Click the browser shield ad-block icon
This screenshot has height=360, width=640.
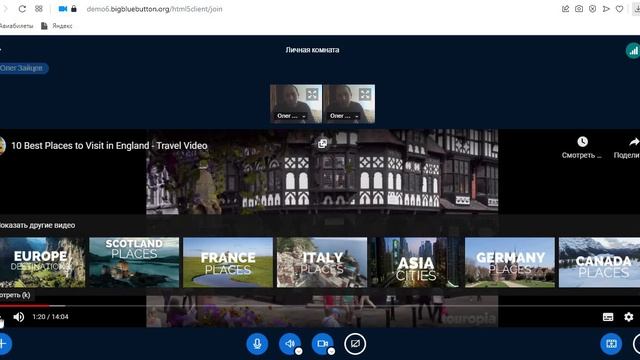[592, 9]
